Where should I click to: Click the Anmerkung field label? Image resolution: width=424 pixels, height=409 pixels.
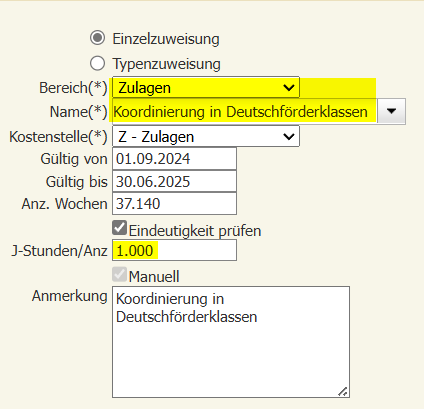point(70,296)
